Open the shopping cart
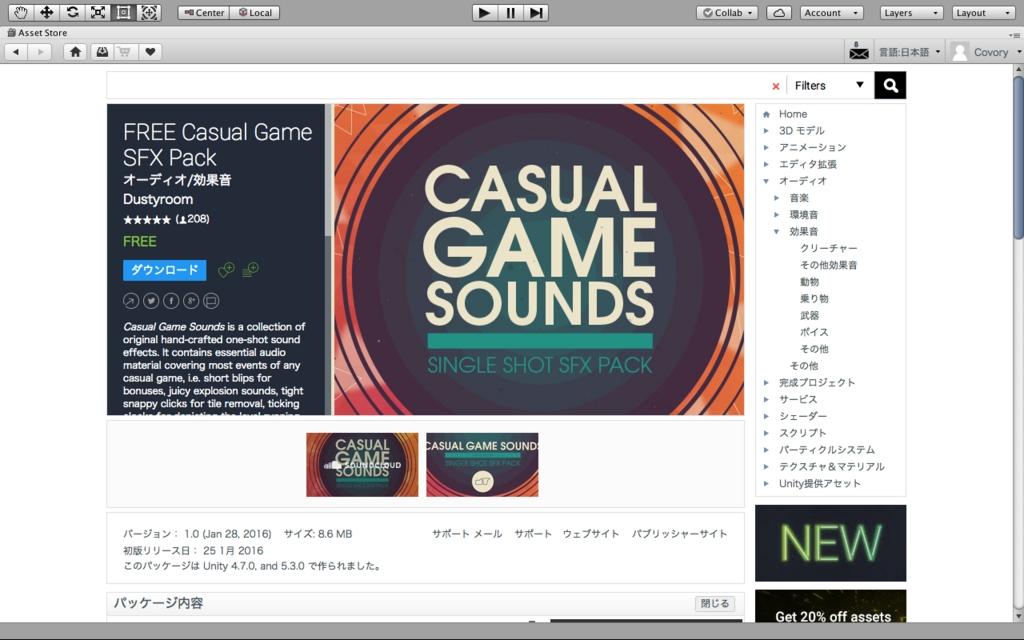Viewport: 1024px width, 640px height. tap(125, 52)
